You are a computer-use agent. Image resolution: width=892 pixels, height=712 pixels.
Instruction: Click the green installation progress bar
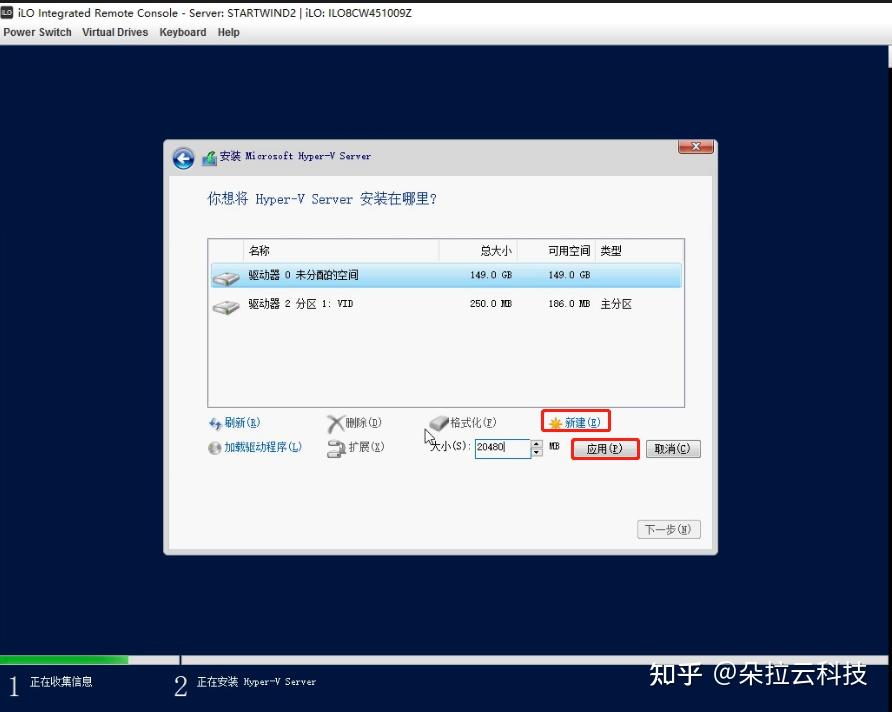65,660
